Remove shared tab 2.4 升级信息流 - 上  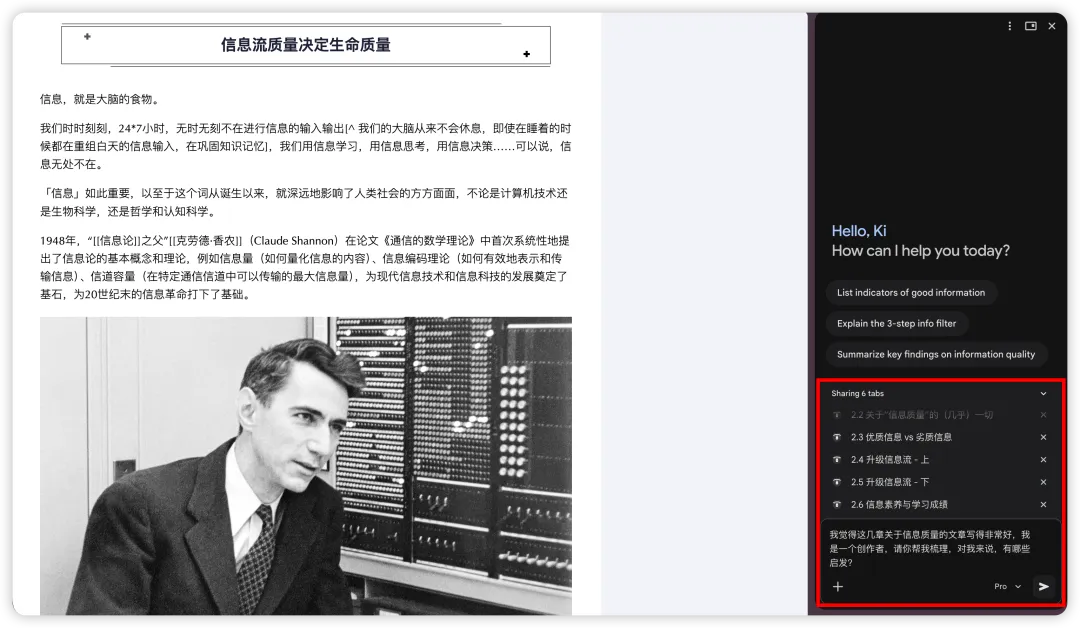[x=1043, y=460]
